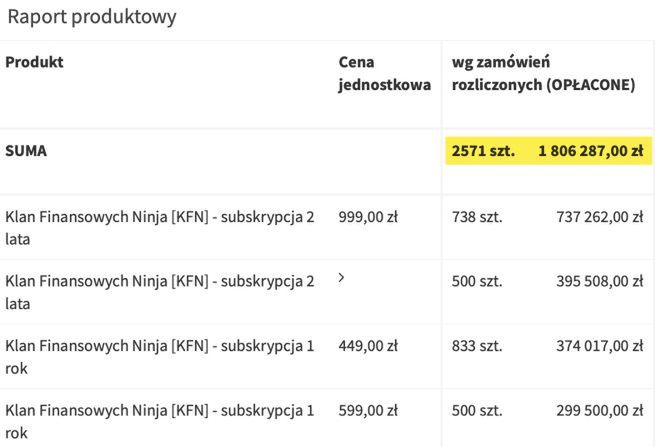Expand the chevron in the 500 szt. 2 lata row

point(341,277)
